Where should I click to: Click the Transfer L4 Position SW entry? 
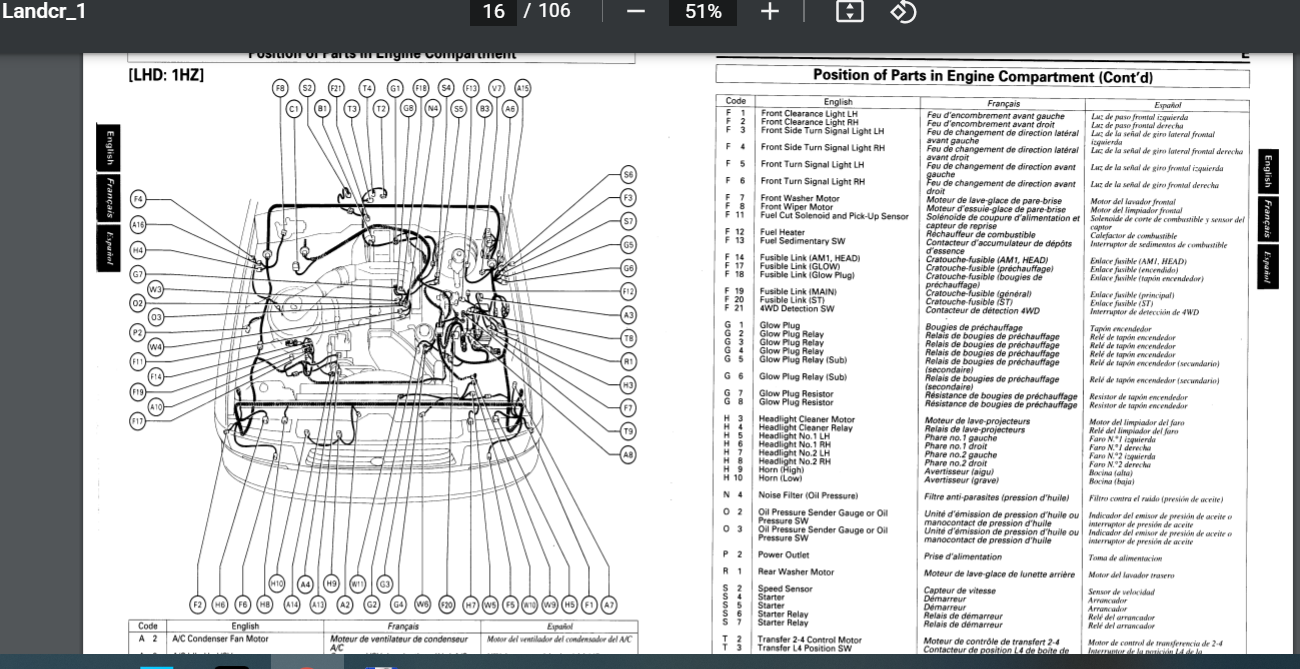tap(807, 648)
